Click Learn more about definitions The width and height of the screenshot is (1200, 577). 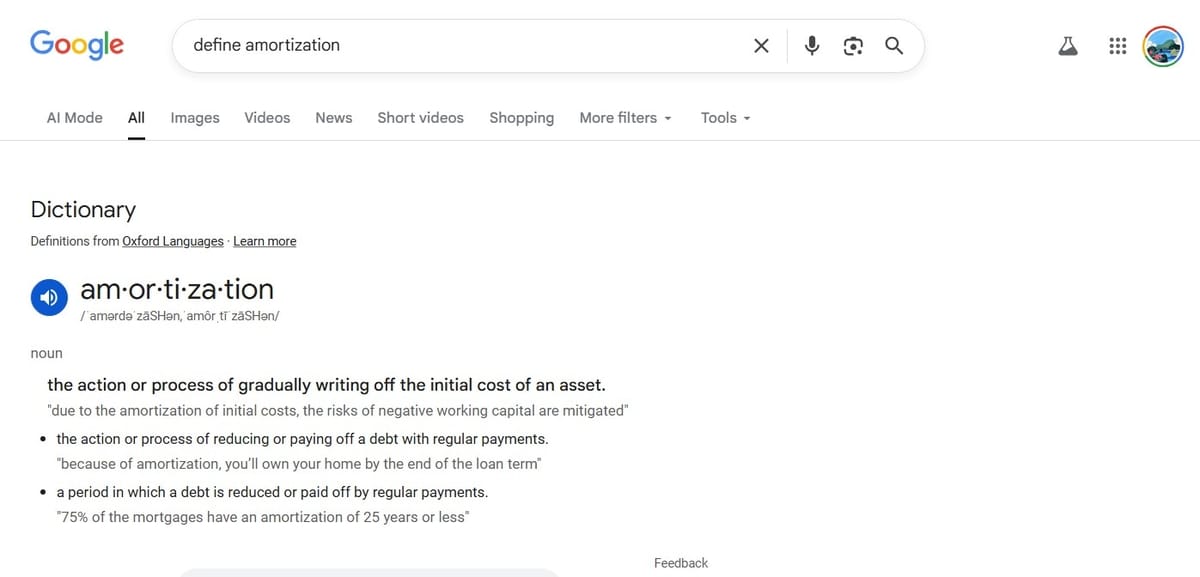click(x=264, y=240)
